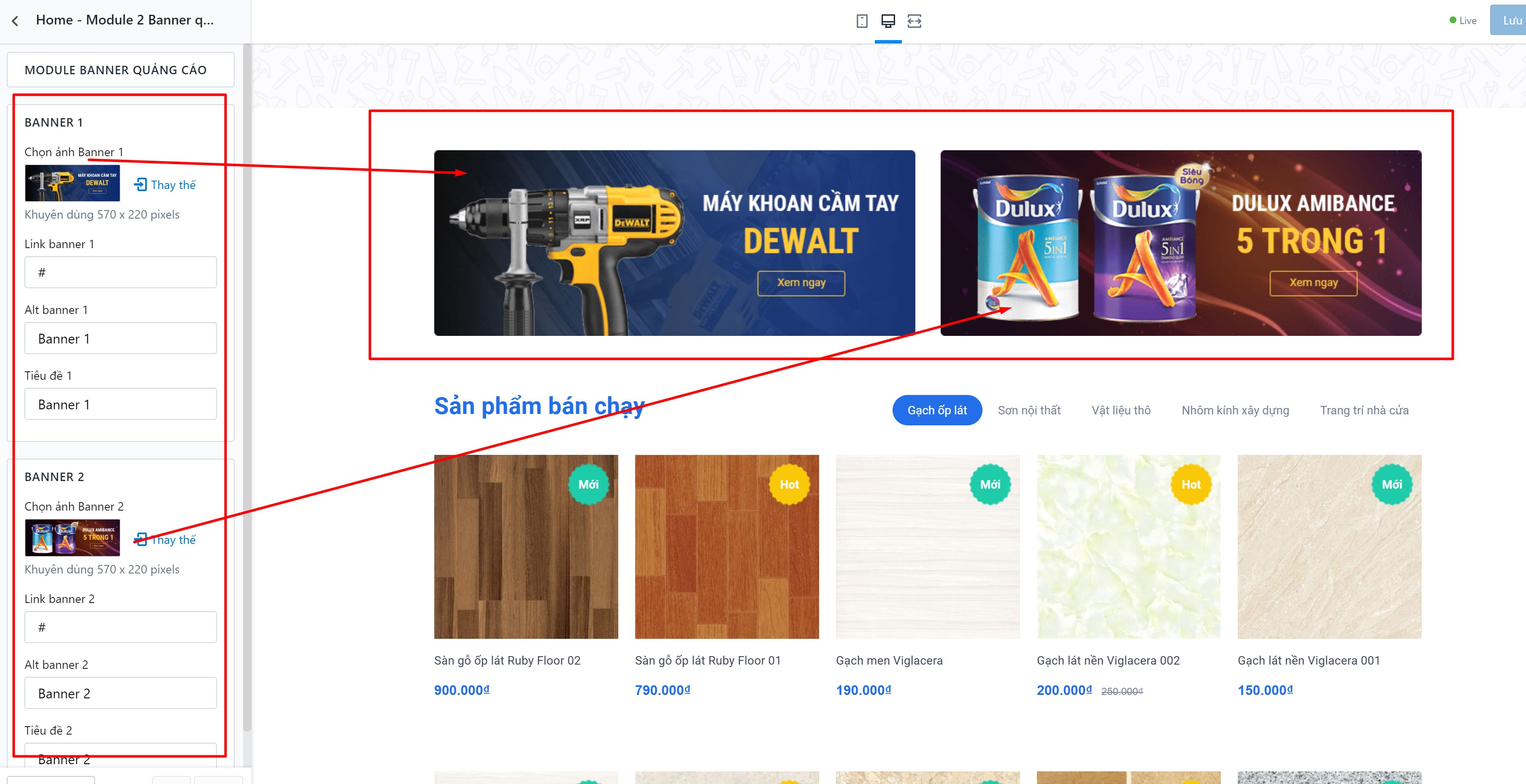Click Xem ngay on the Dewalt banner
This screenshot has height=784, width=1526.
point(801,283)
